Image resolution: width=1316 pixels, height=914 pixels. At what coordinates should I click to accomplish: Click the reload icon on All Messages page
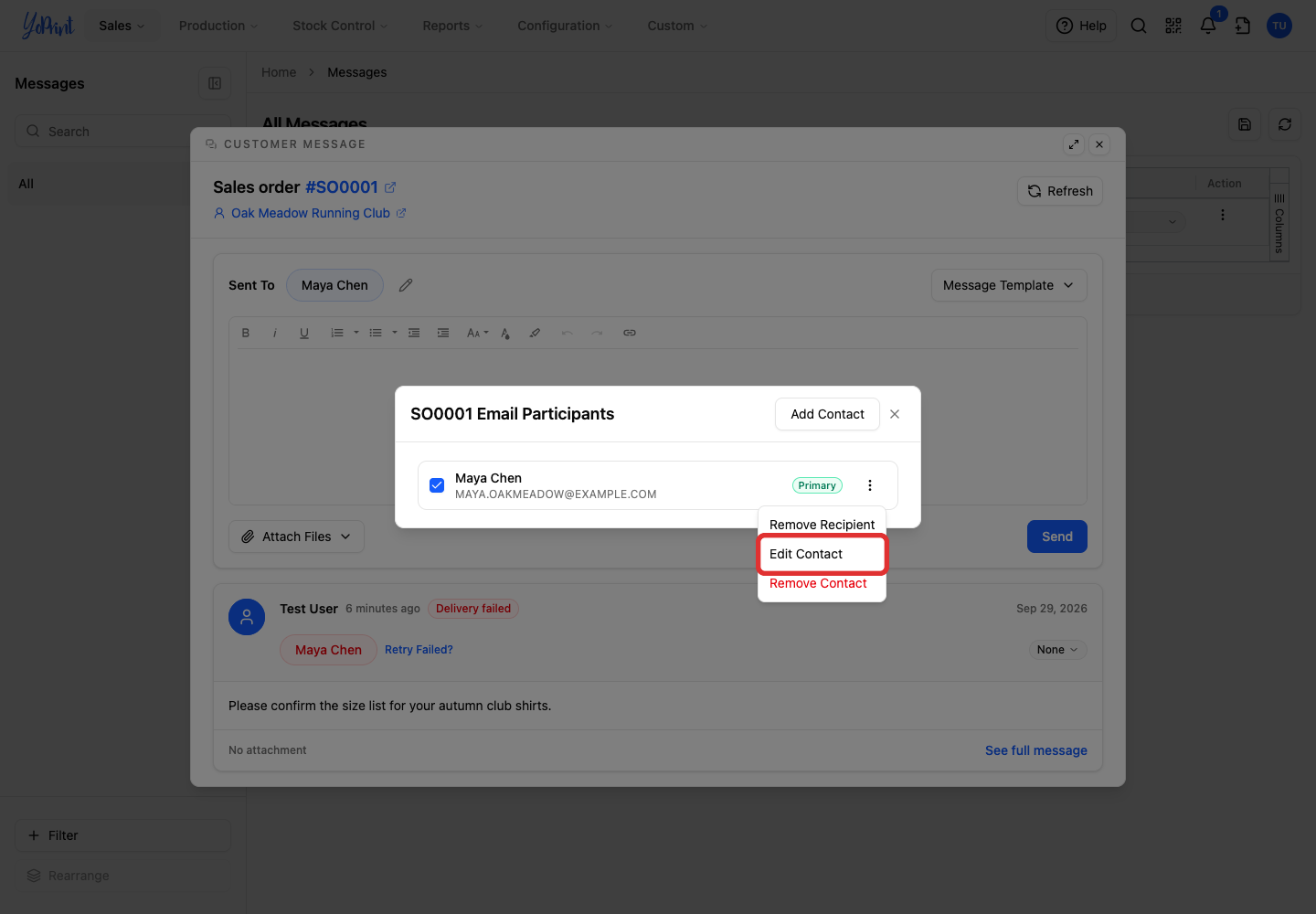1285,124
